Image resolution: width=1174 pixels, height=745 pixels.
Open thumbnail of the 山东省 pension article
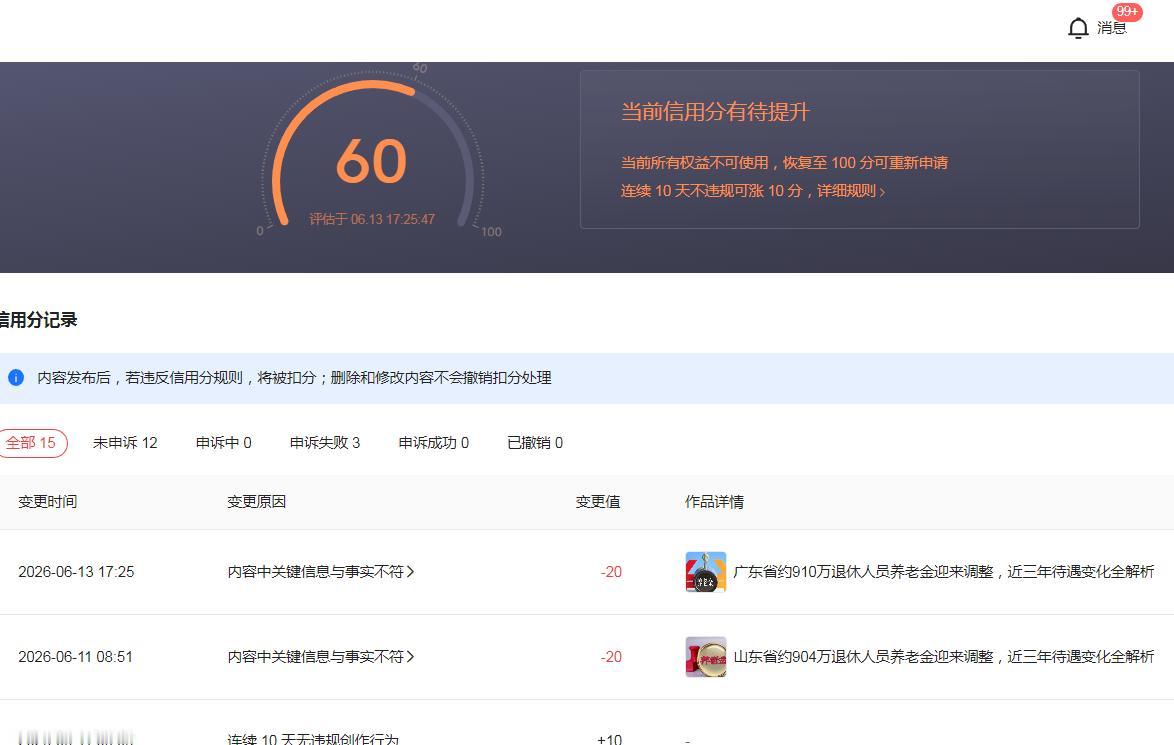pos(705,657)
